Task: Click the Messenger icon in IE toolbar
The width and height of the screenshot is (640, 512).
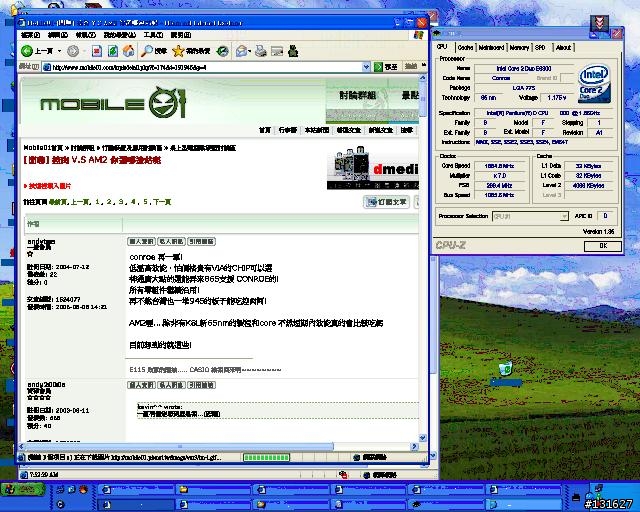Action: pos(293,51)
